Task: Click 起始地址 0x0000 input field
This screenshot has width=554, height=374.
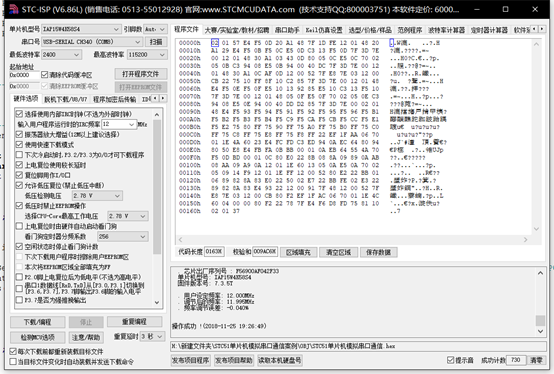Action: pyautogui.click(x=24, y=75)
